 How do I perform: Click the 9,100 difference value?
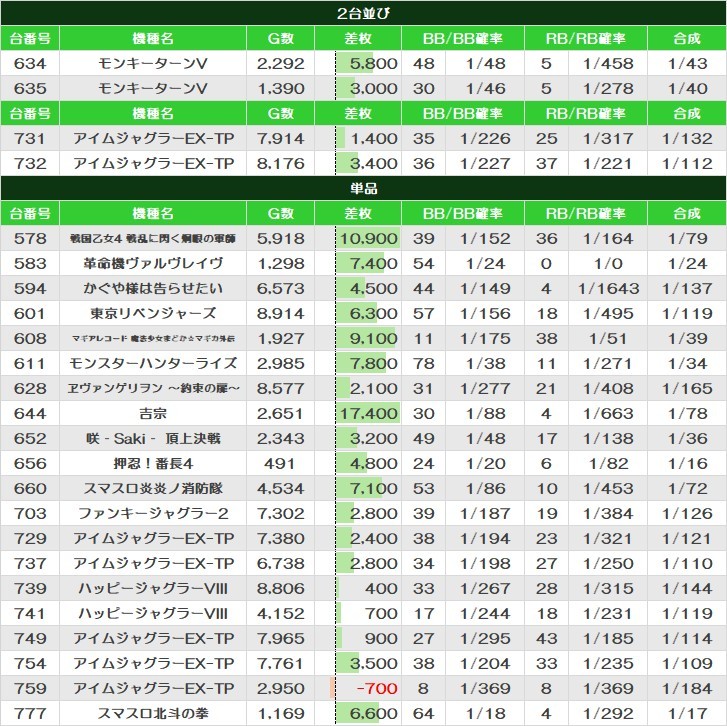click(374, 338)
